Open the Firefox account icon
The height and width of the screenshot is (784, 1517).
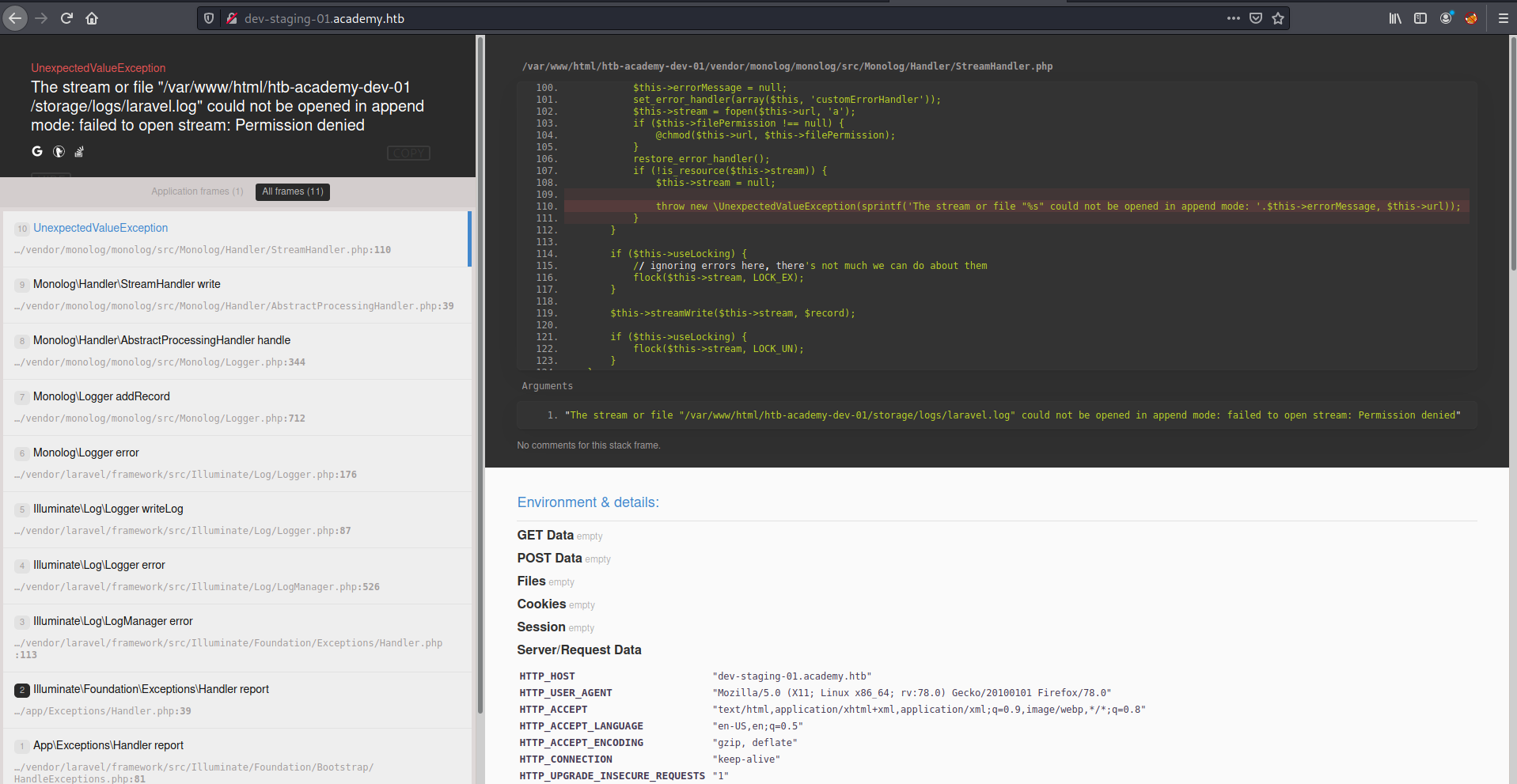coord(1446,18)
